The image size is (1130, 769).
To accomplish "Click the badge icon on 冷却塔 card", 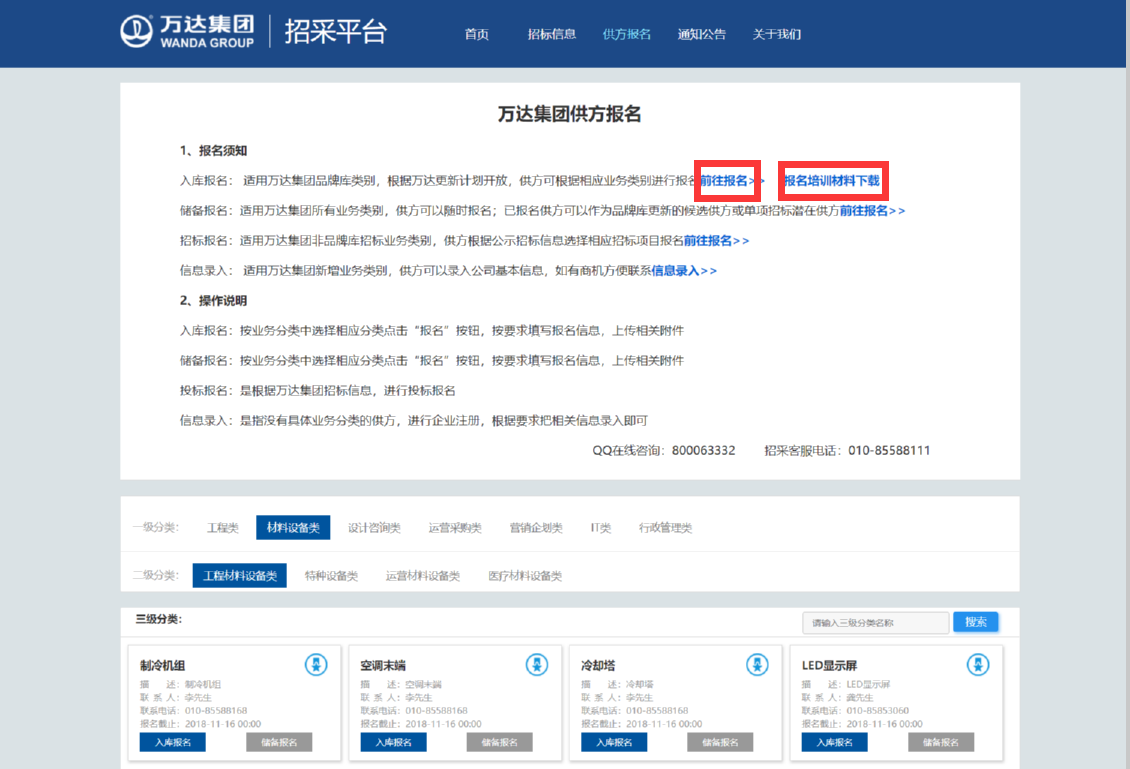I will [757, 664].
